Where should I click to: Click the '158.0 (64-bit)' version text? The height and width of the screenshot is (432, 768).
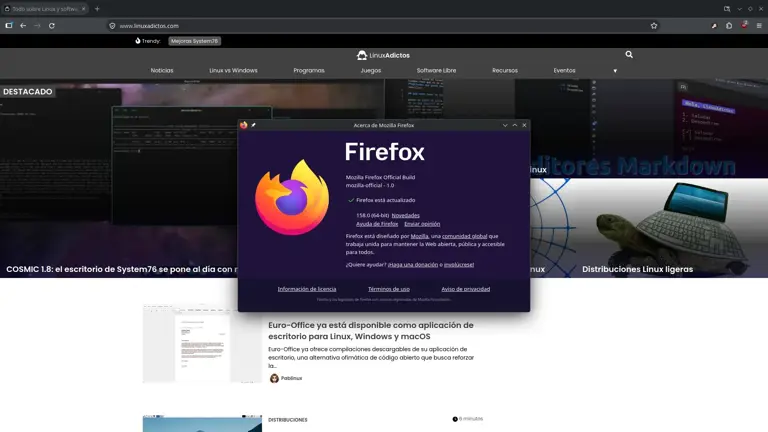tap(372, 216)
